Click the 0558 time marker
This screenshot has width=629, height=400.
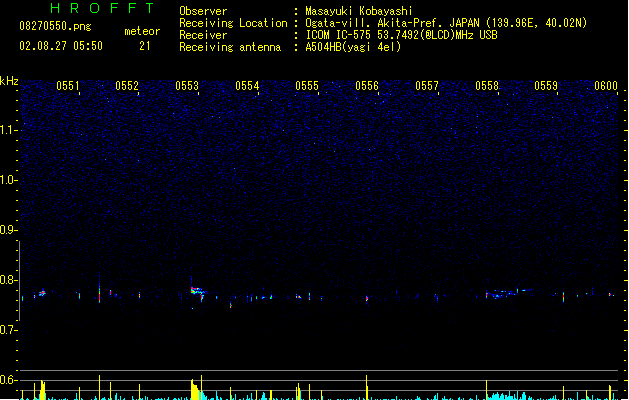coord(487,86)
